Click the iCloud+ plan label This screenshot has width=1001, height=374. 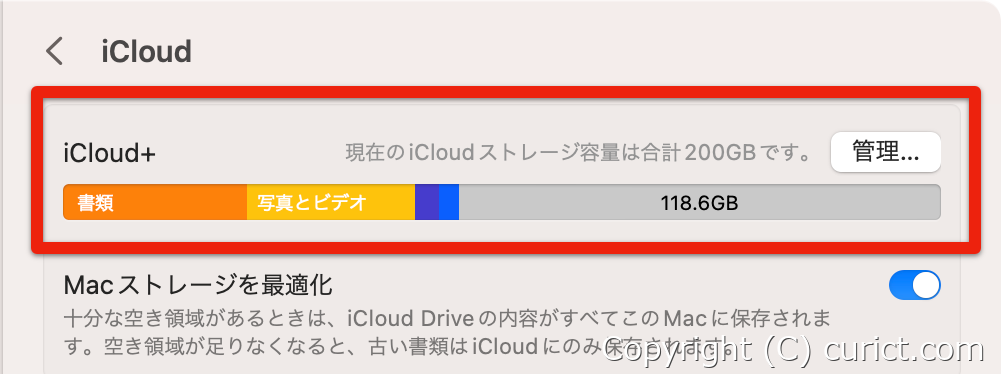110,153
